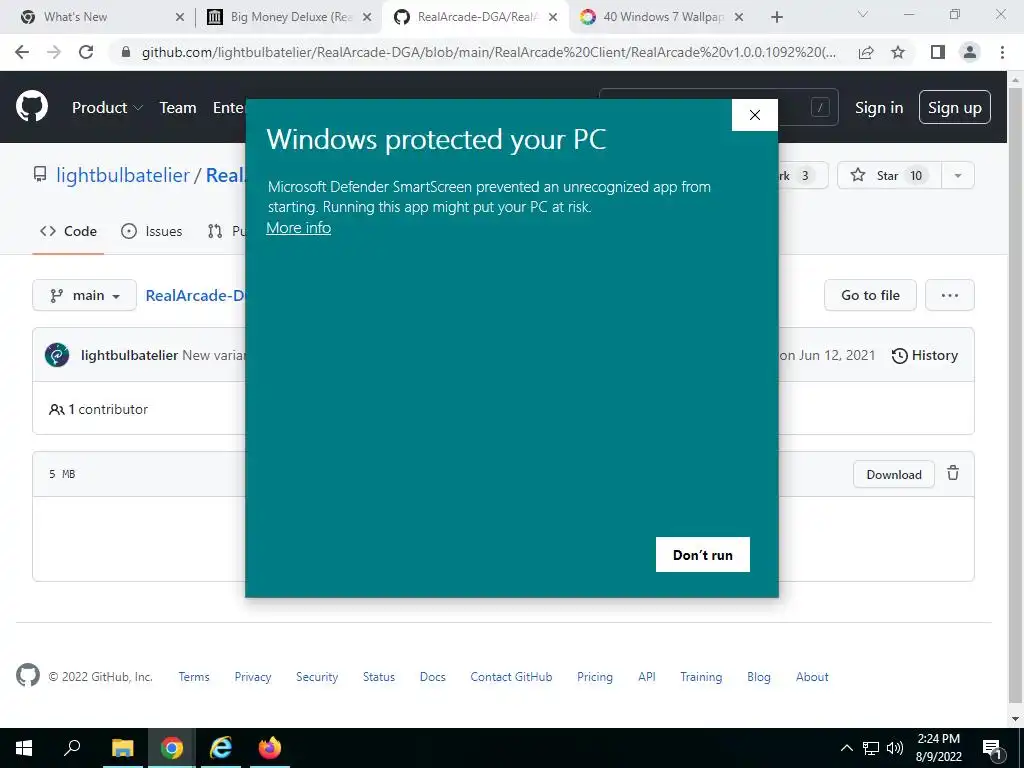This screenshot has width=1024, height=768.
Task: Open the three-dots file actions menu
Action: point(950,295)
